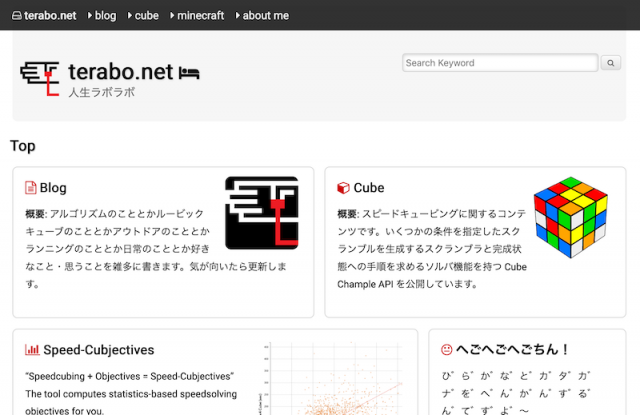This screenshot has height=415, width=640.
Task: Open the terabo.net home link in navbar
Action: 44,16
